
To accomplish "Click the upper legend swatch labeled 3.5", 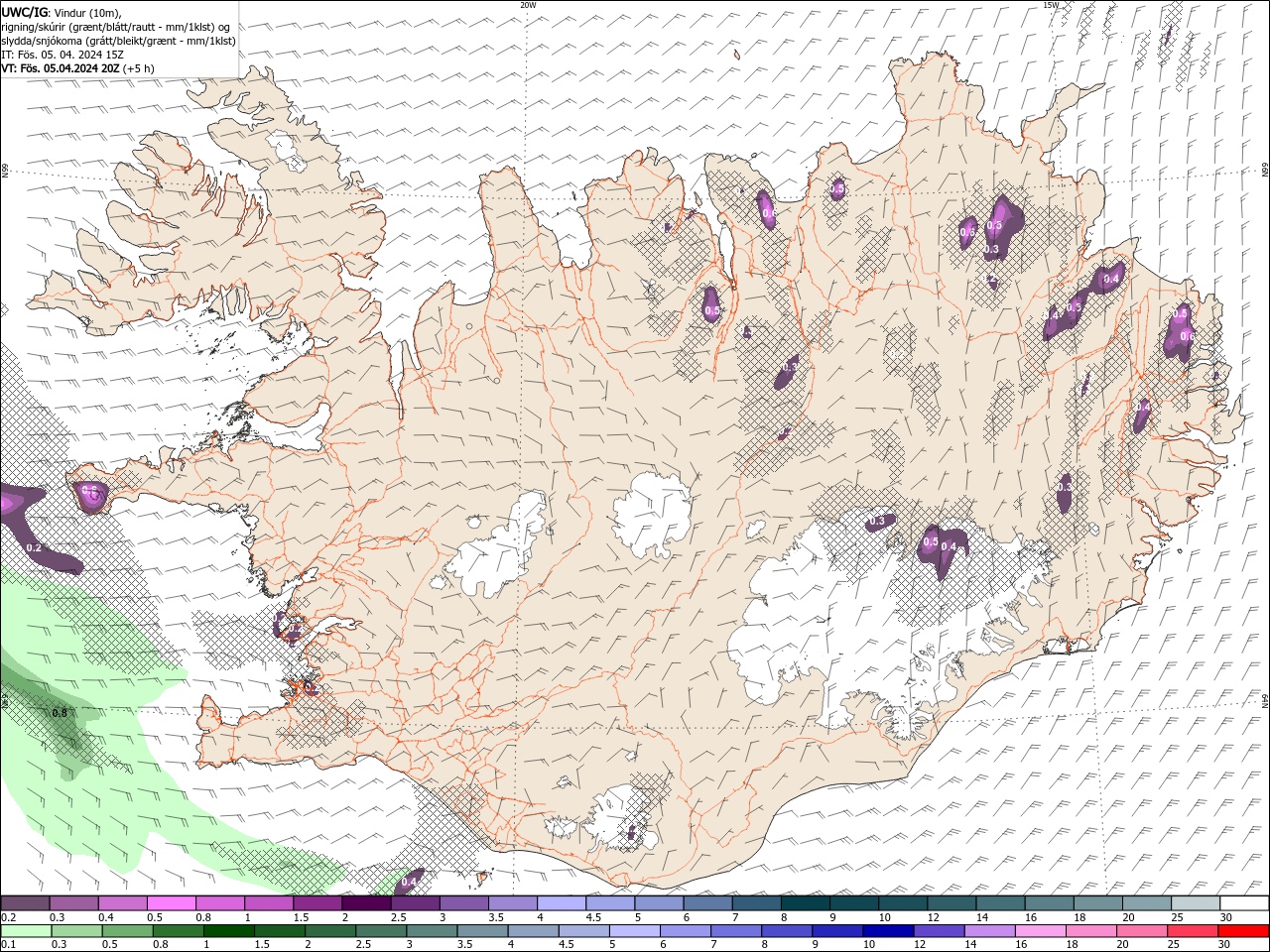I will (512, 903).
